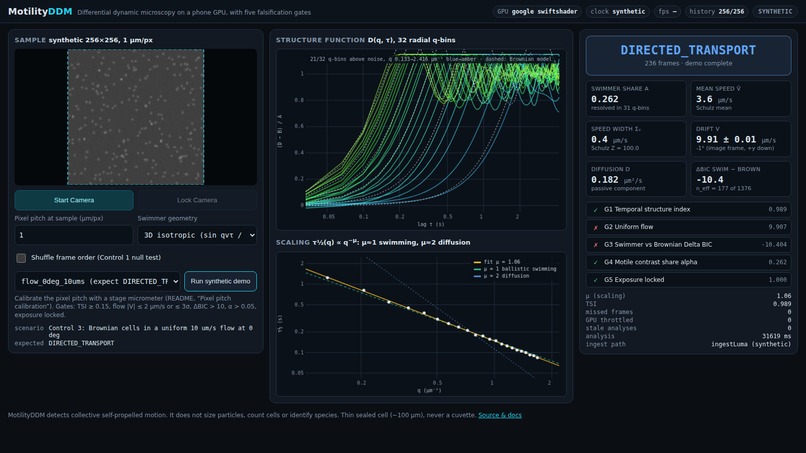Click the G2 Uniform flow value 9.907
Screen dimensions: 806x453
(x=777, y=227)
